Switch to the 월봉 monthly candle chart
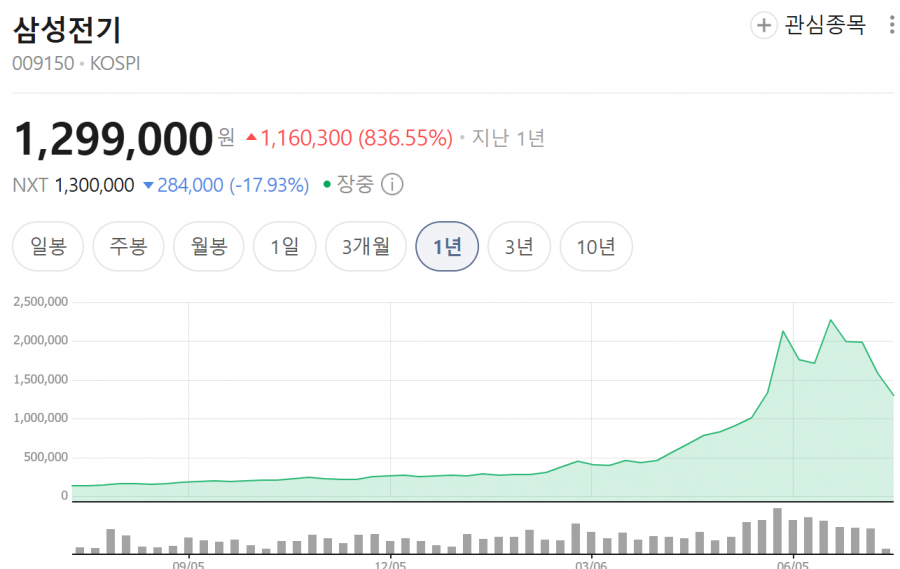 pos(209,246)
